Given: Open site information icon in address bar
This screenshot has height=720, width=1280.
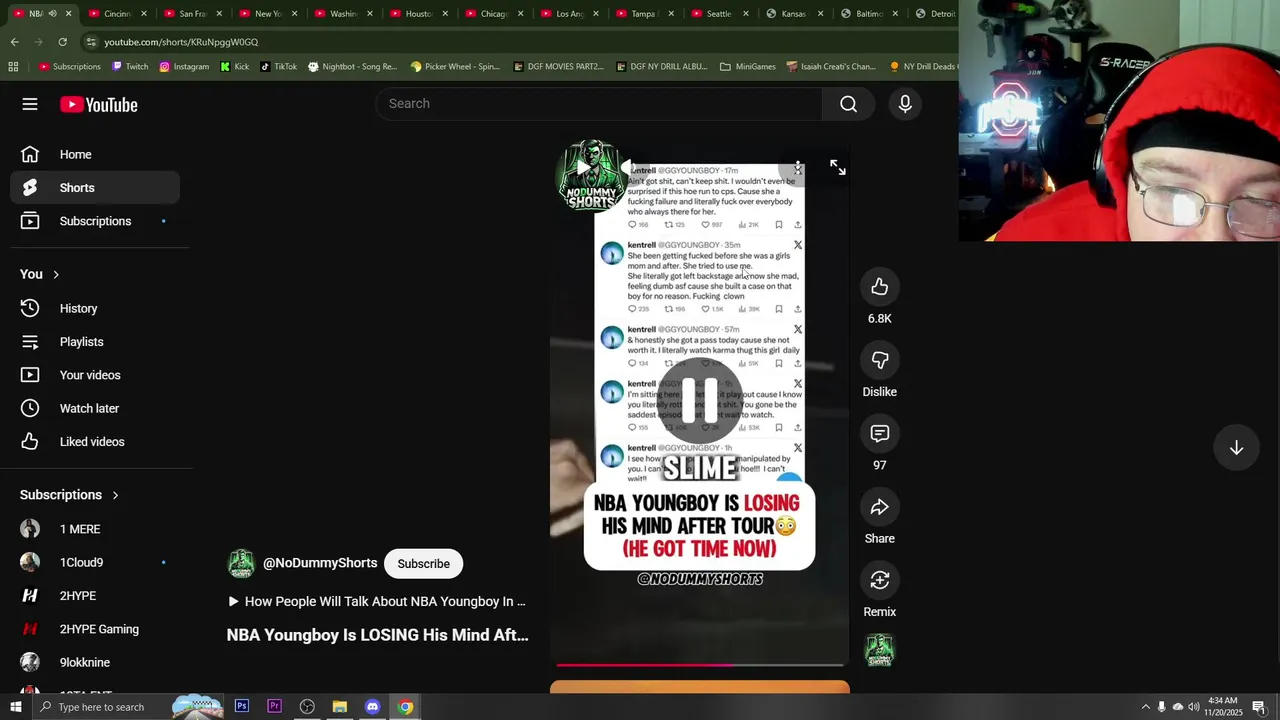Looking at the screenshot, I should (91, 42).
